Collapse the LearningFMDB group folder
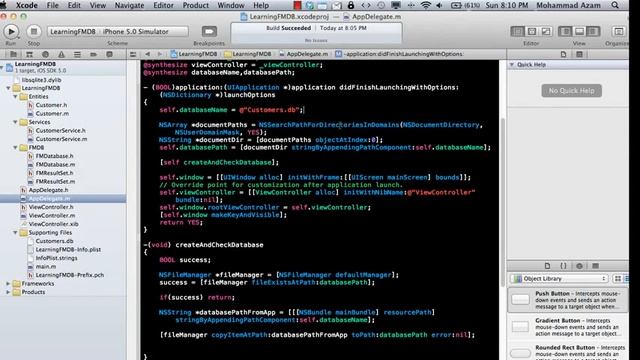The height and width of the screenshot is (360, 640). coord(9,88)
